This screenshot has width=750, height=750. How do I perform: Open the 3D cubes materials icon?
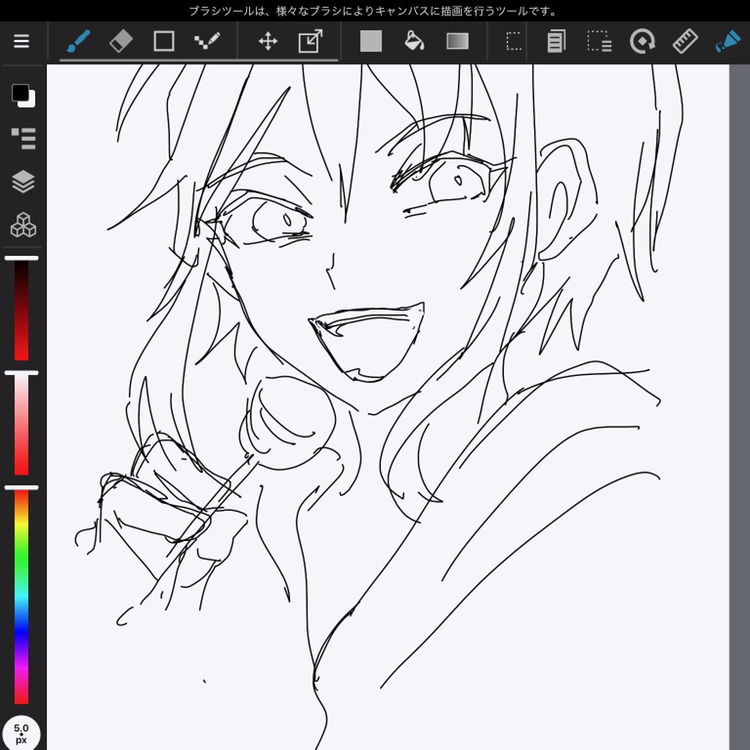[x=23, y=225]
